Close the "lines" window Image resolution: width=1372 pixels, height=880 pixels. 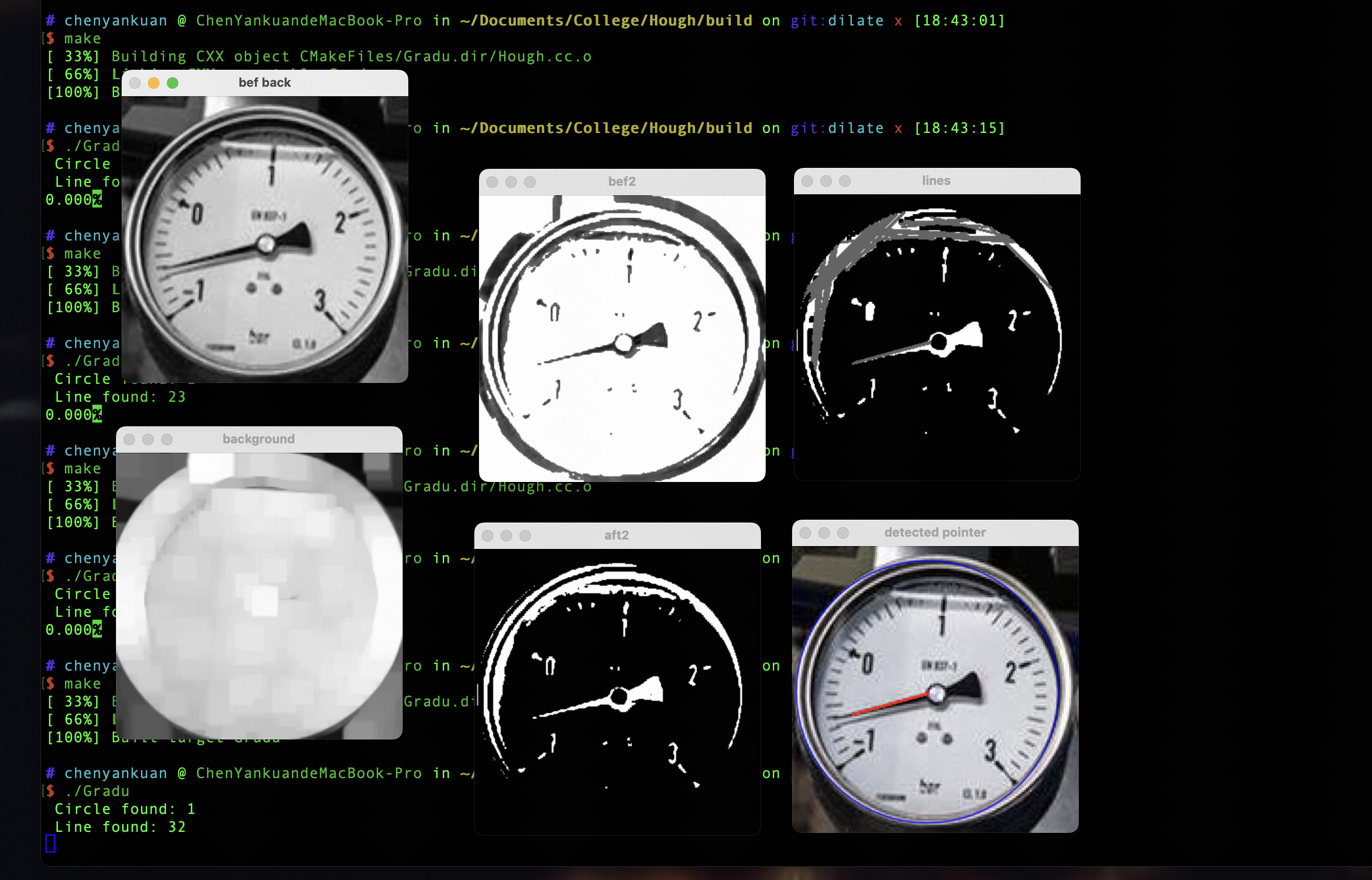(807, 181)
